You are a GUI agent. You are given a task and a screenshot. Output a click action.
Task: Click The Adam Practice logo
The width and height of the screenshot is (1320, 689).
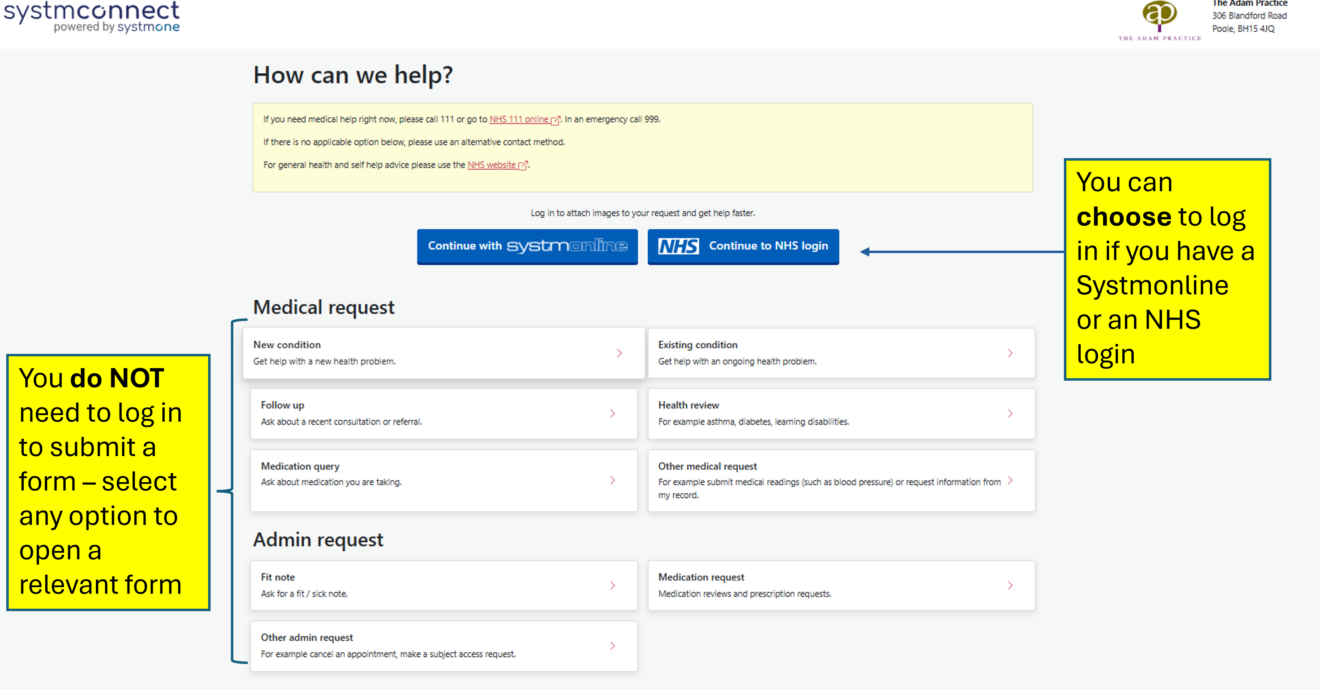coord(1160,20)
